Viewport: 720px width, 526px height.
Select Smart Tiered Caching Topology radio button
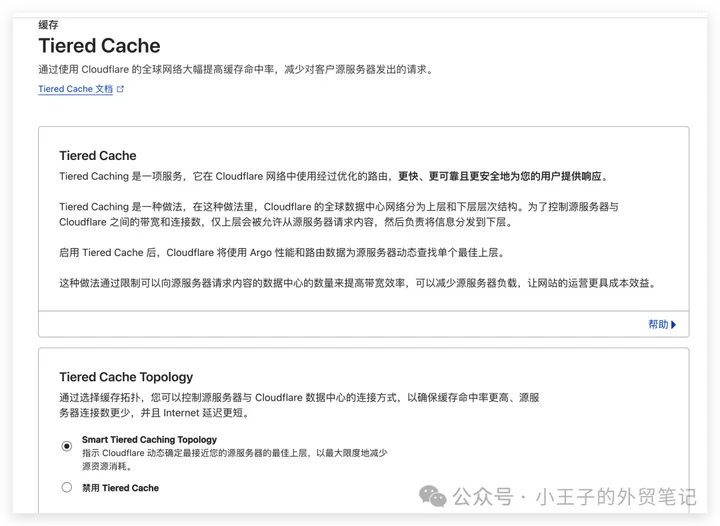67,446
